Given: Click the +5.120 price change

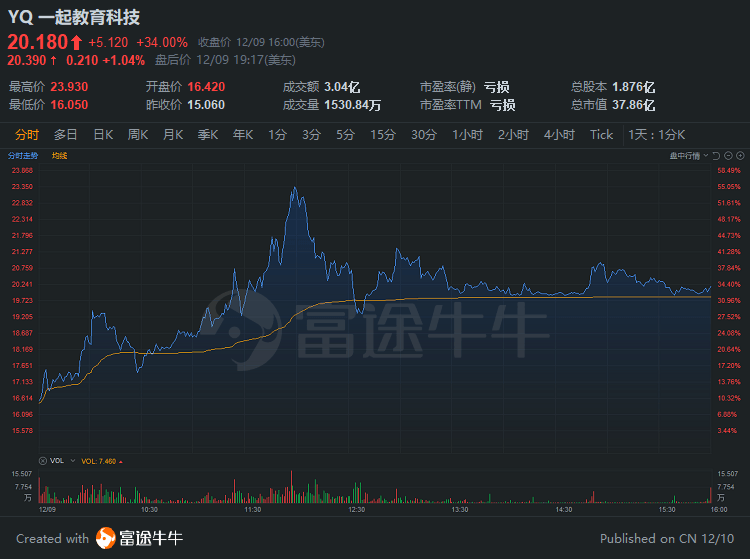Looking at the screenshot, I should point(108,43).
